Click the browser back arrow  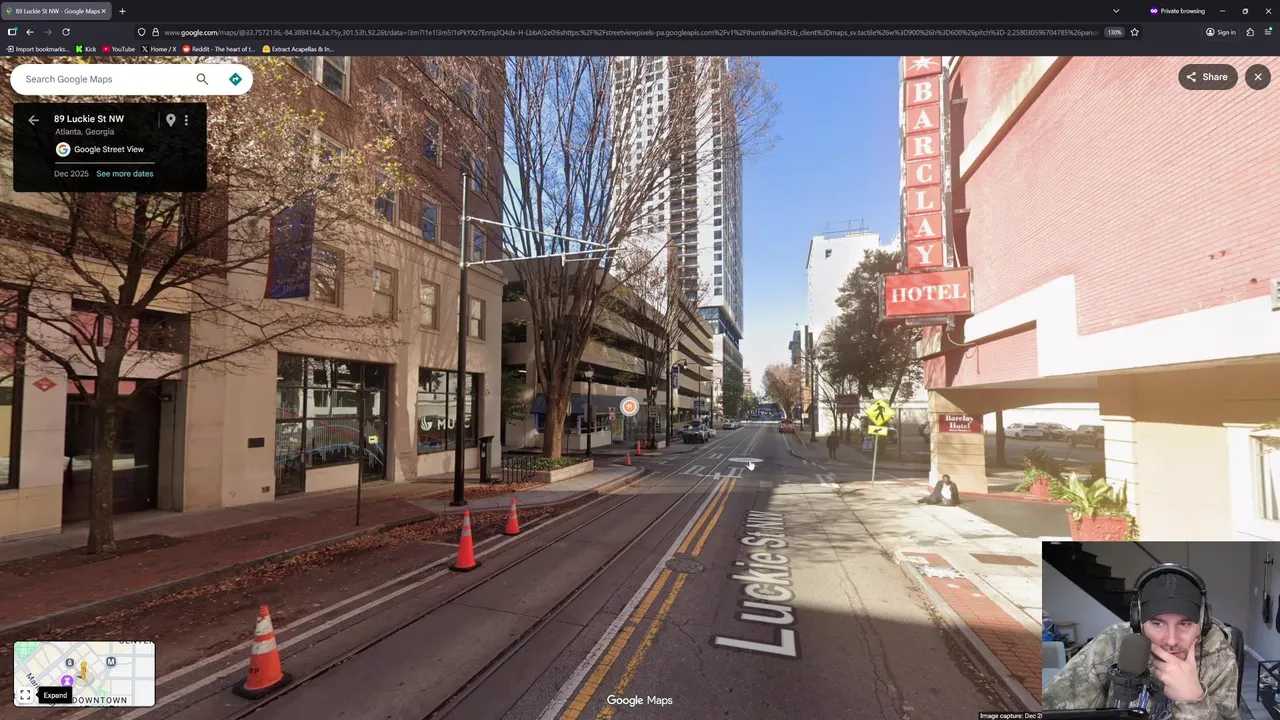pos(30,32)
